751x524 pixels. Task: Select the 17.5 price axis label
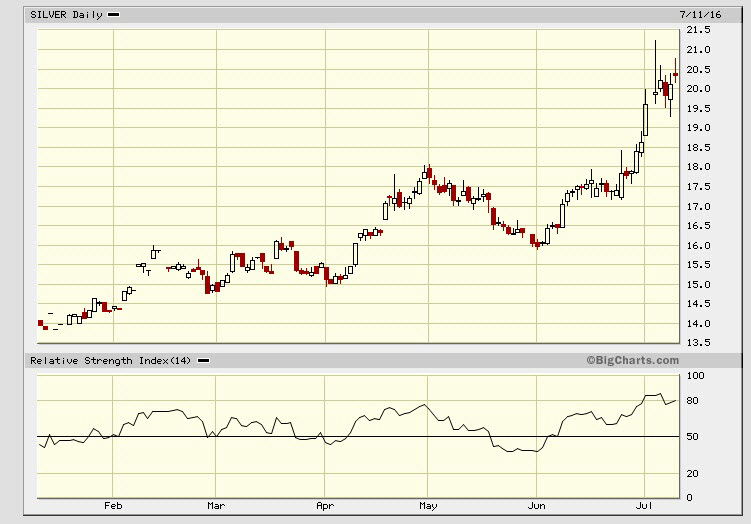[x=699, y=187]
